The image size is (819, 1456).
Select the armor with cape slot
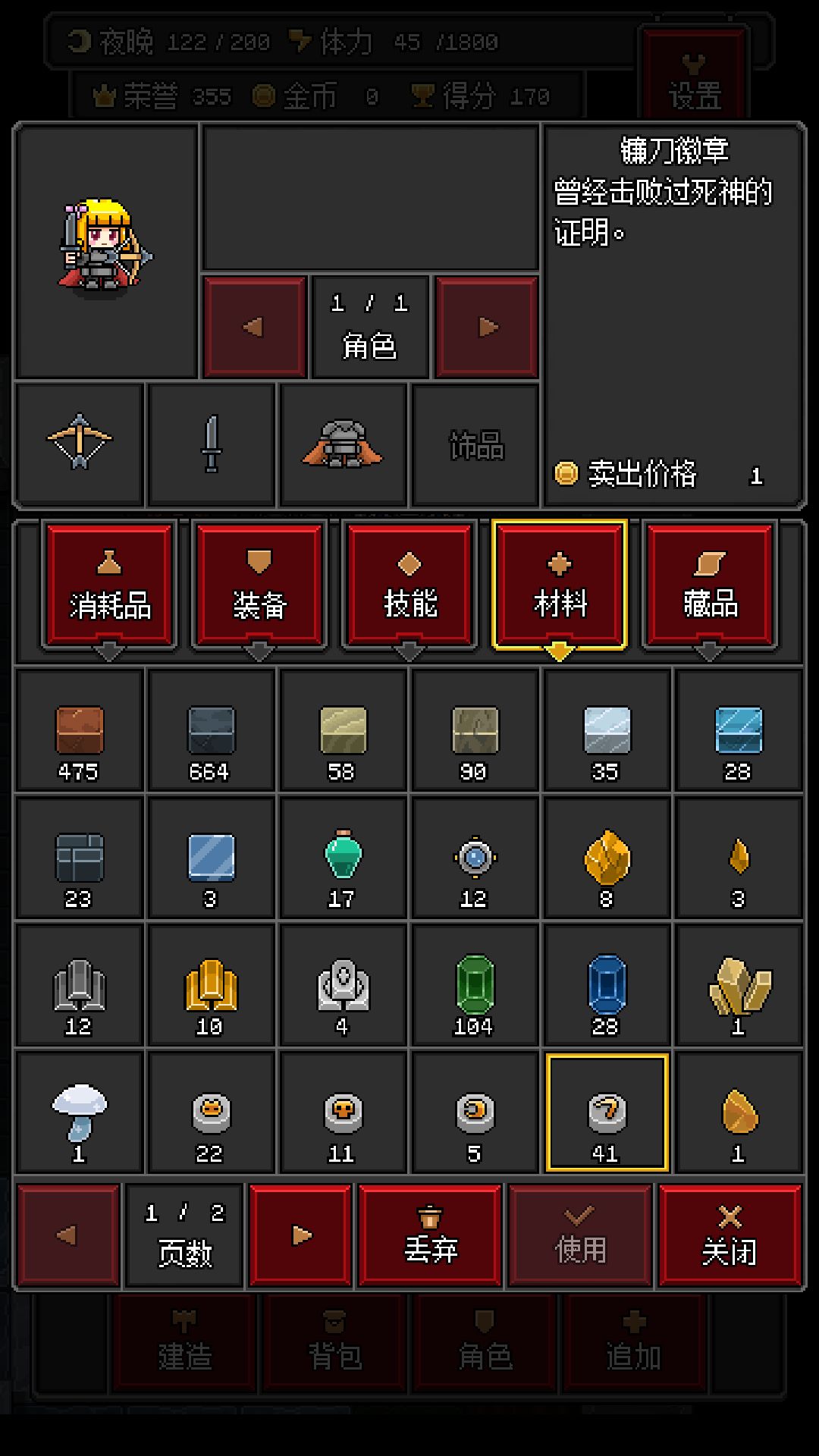coord(343,444)
